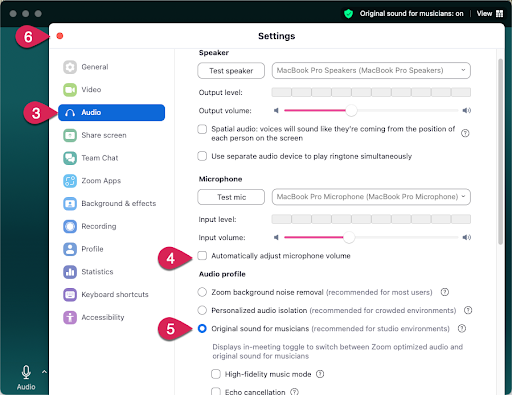Open Zoom Apps settings

[111, 181]
